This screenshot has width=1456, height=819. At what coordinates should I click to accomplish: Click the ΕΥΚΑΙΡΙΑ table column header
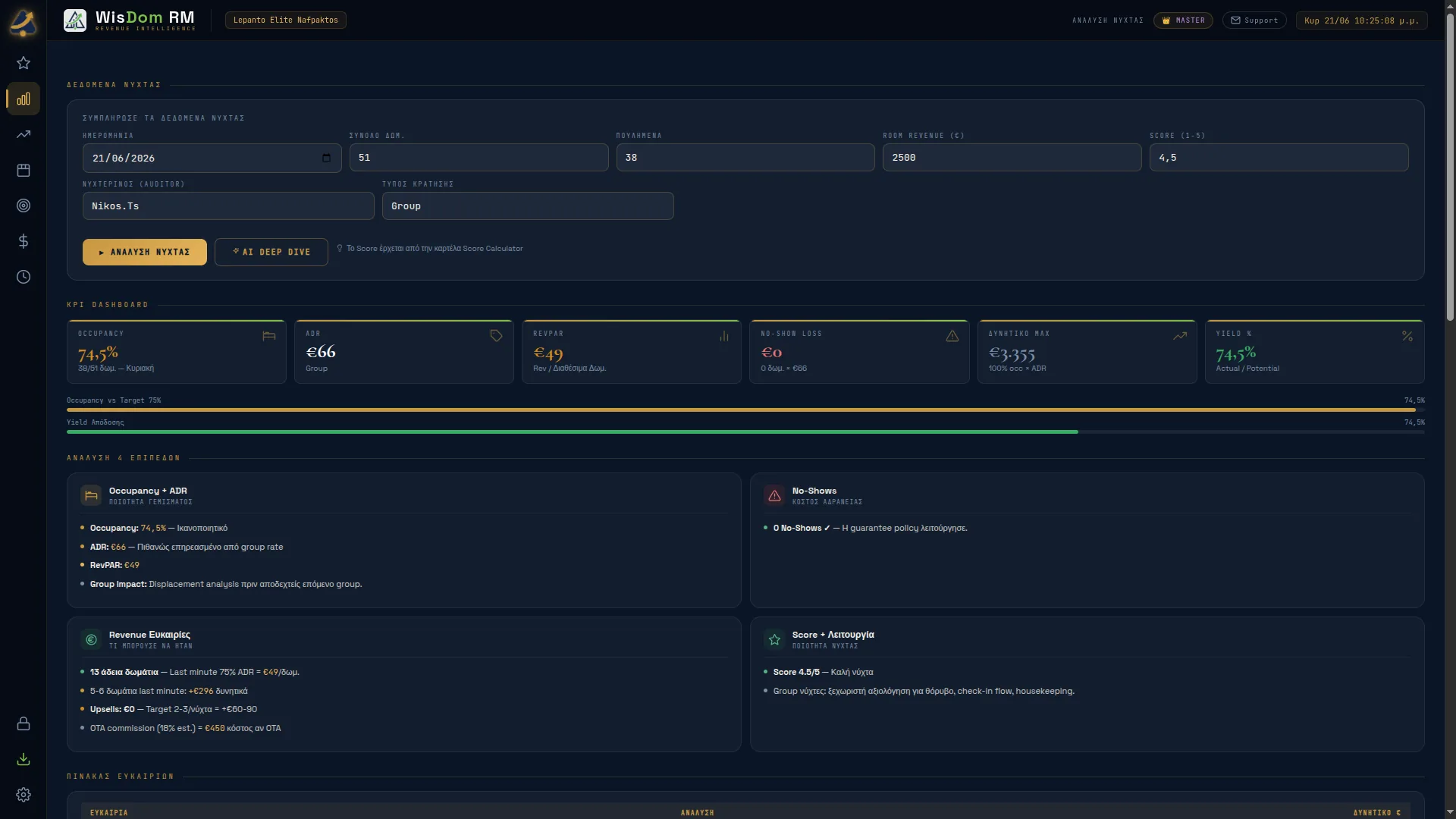coord(109,813)
